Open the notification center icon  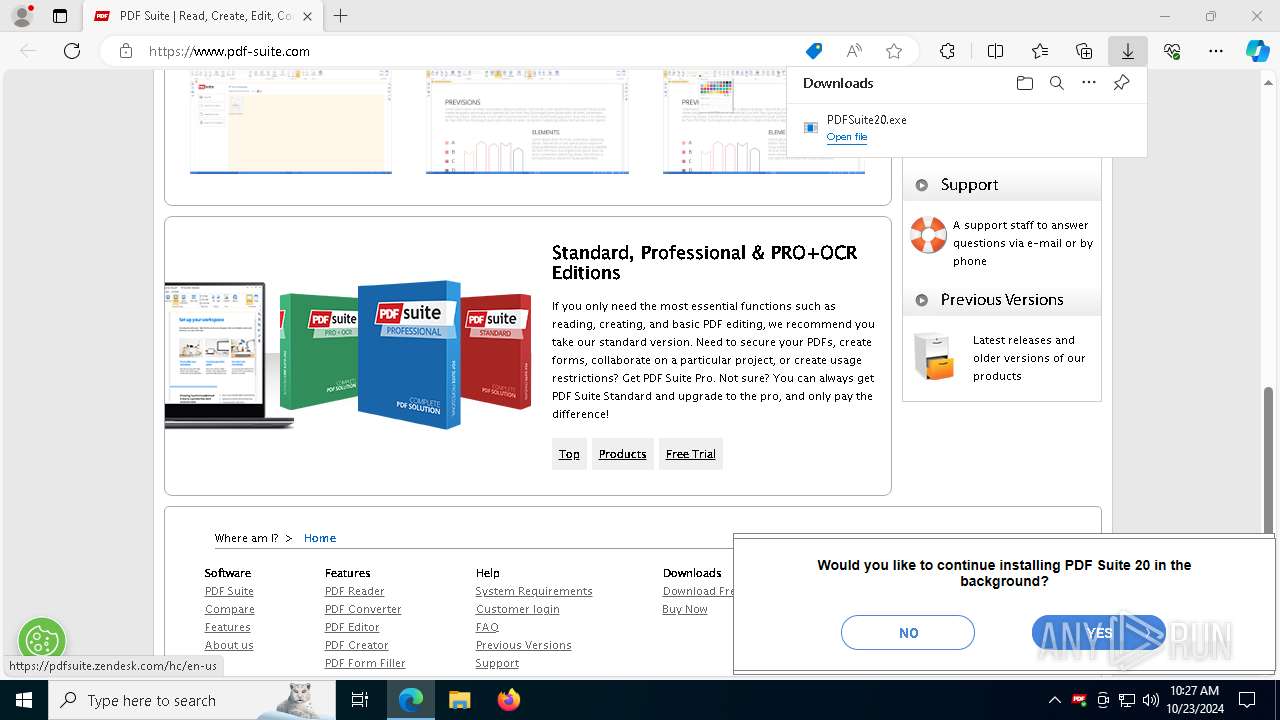(1247, 700)
